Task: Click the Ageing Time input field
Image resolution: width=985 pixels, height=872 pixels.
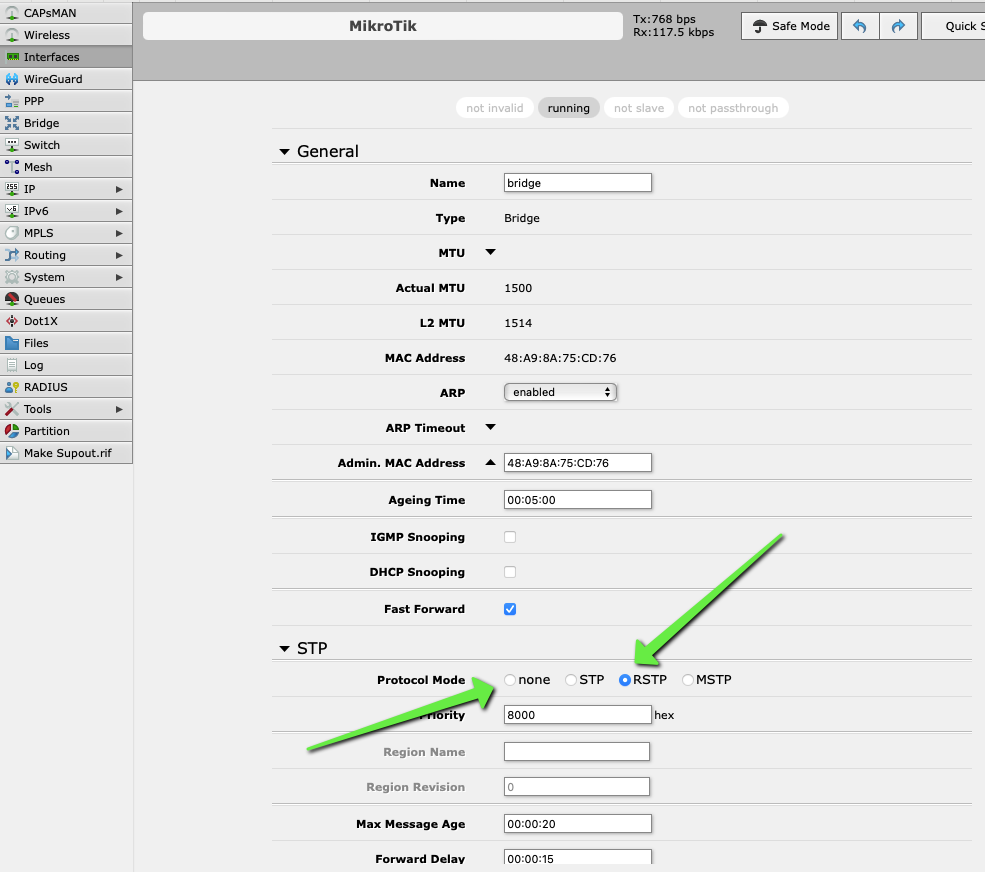Action: click(x=578, y=500)
